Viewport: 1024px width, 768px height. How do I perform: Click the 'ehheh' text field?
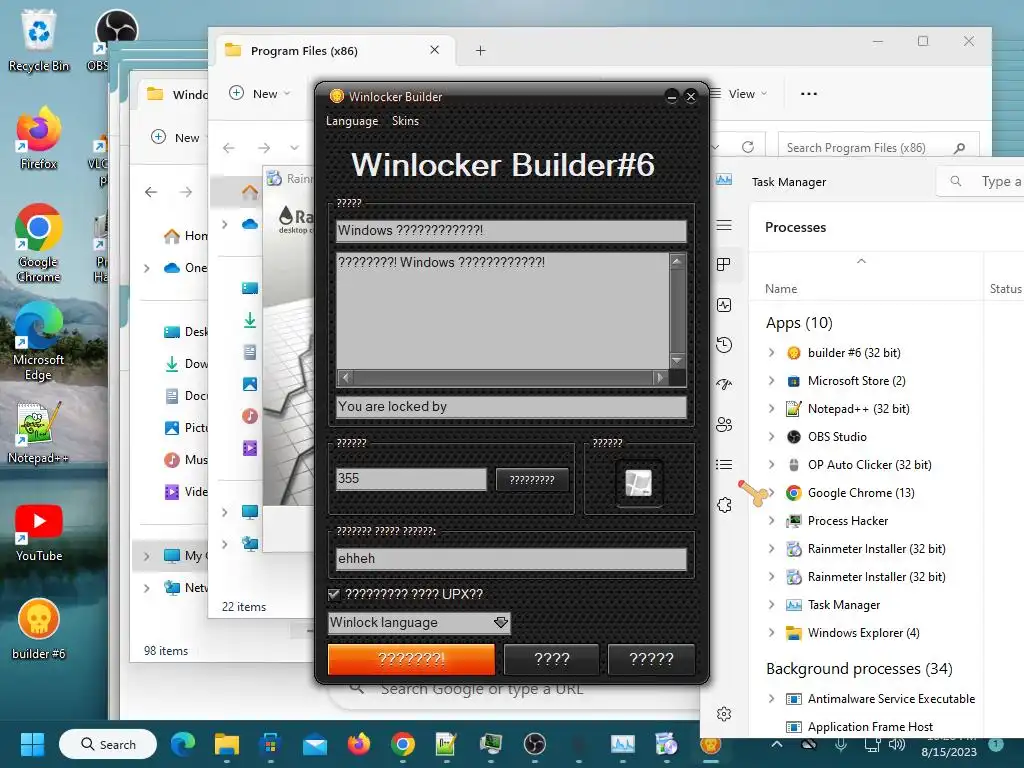pos(511,559)
